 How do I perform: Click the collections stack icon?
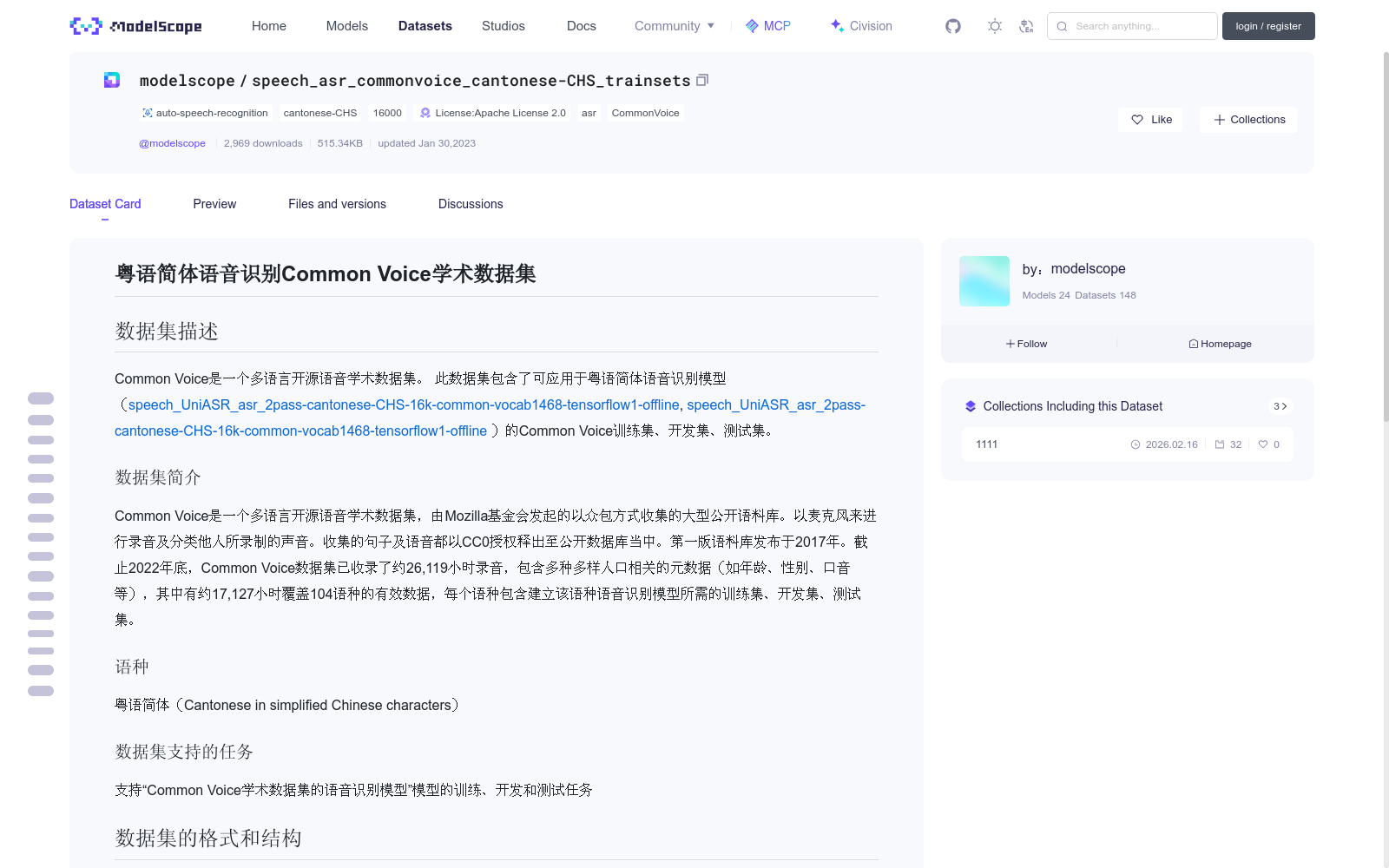tap(971, 406)
